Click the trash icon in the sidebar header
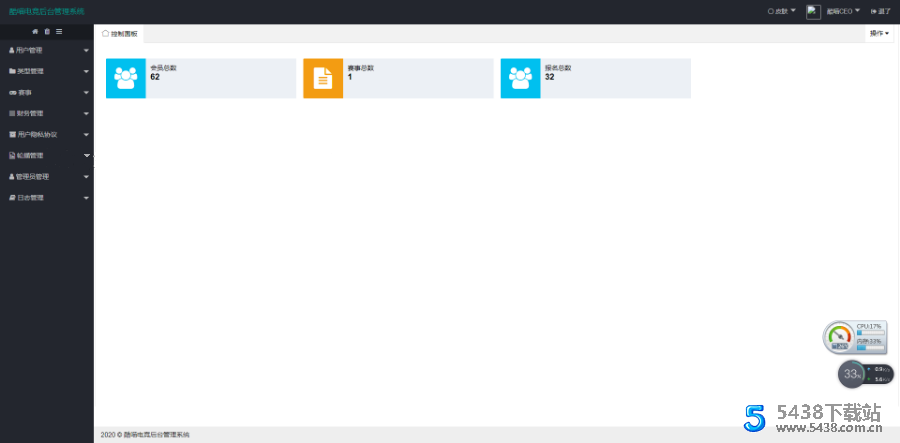The height and width of the screenshot is (443, 900). pyautogui.click(x=47, y=32)
